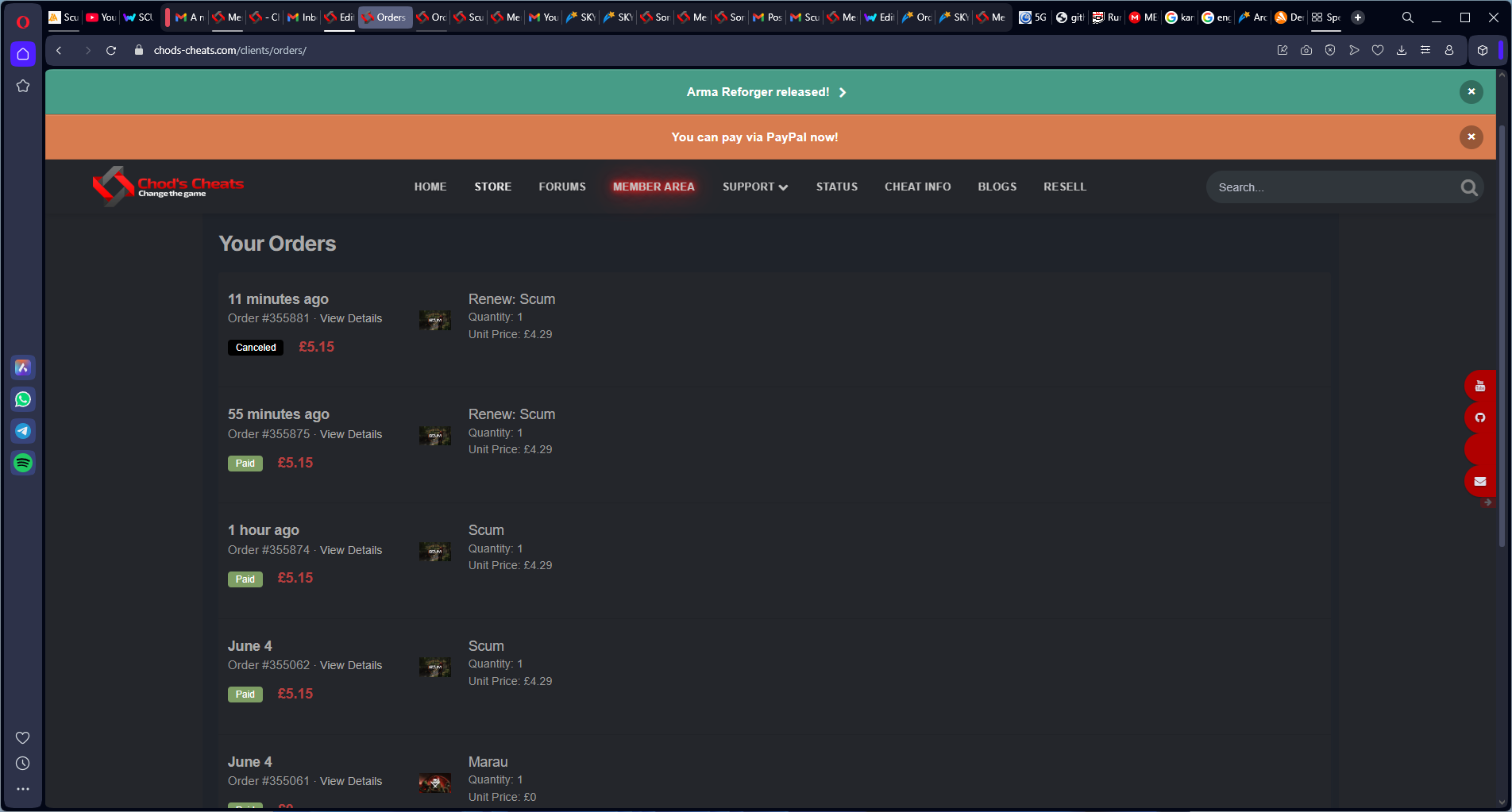View Details for order #355881
The width and height of the screenshot is (1512, 812).
351,318
